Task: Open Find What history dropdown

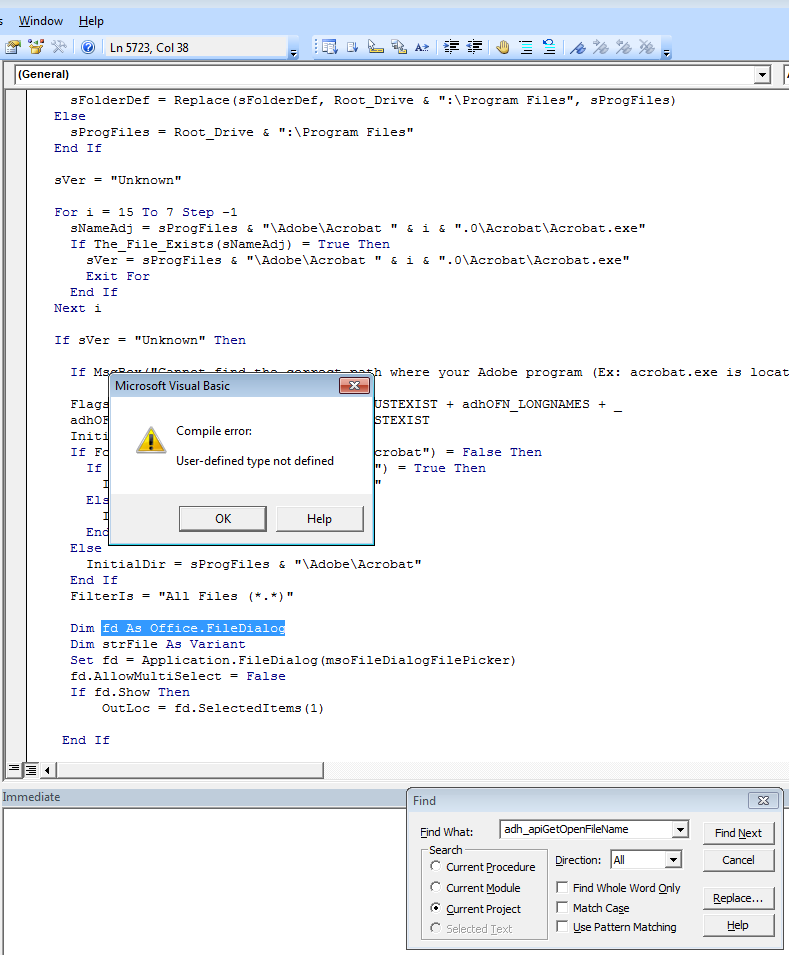Action: [680, 830]
